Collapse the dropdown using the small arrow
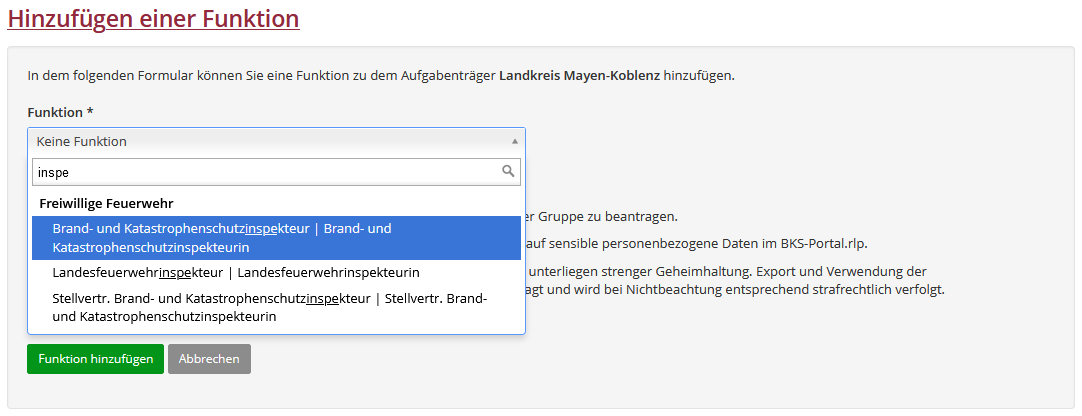The image size is (1082, 416). tap(514, 141)
